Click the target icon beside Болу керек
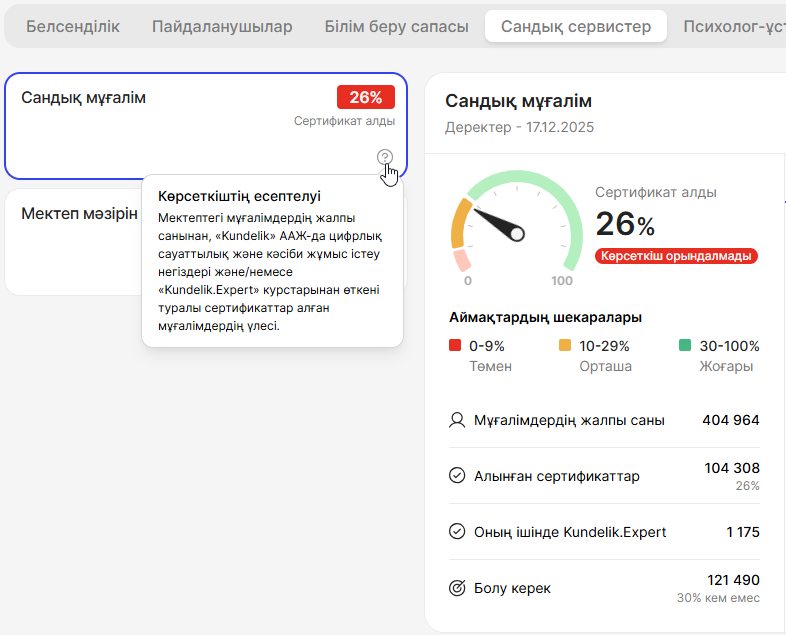 point(457,588)
